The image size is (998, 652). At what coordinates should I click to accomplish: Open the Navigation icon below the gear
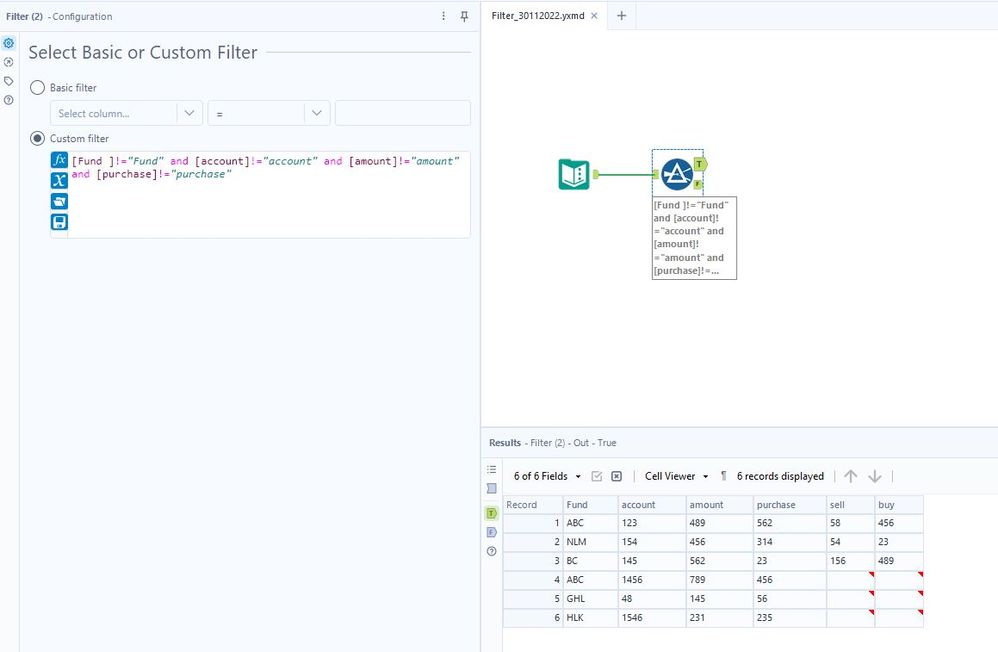tap(9, 62)
